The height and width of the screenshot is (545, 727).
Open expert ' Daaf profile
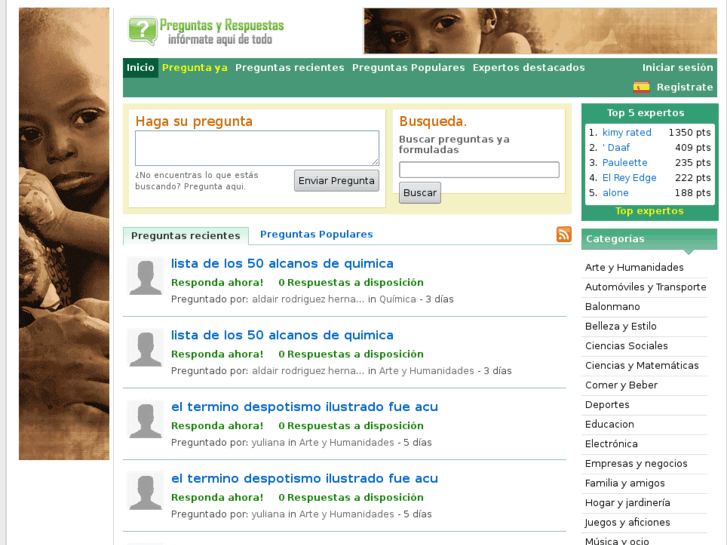pyautogui.click(x=616, y=147)
